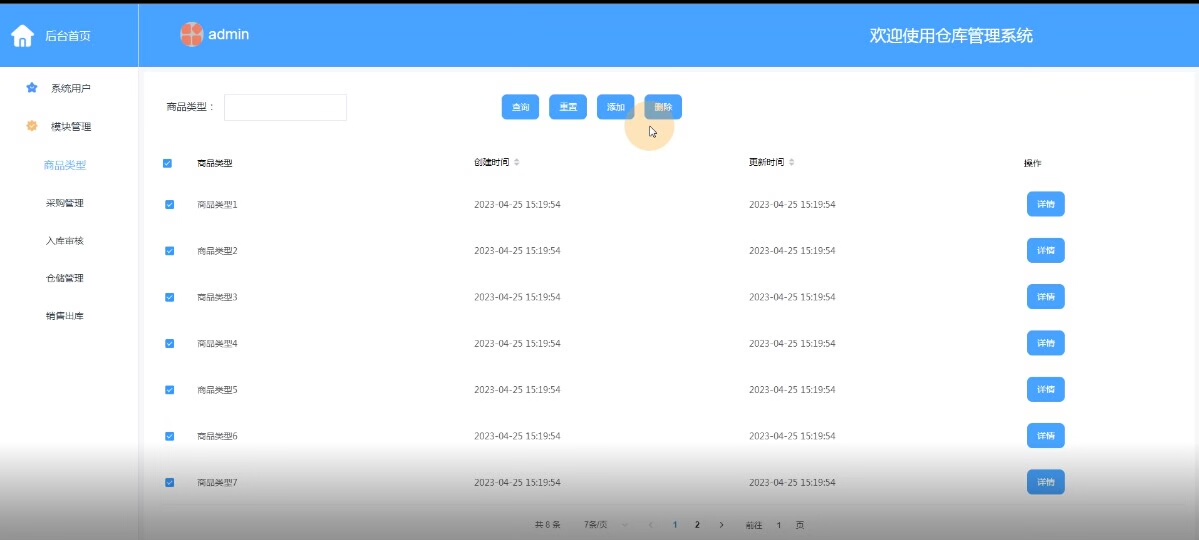
Task: Open 详情 for 商品类型2
Action: point(1045,250)
